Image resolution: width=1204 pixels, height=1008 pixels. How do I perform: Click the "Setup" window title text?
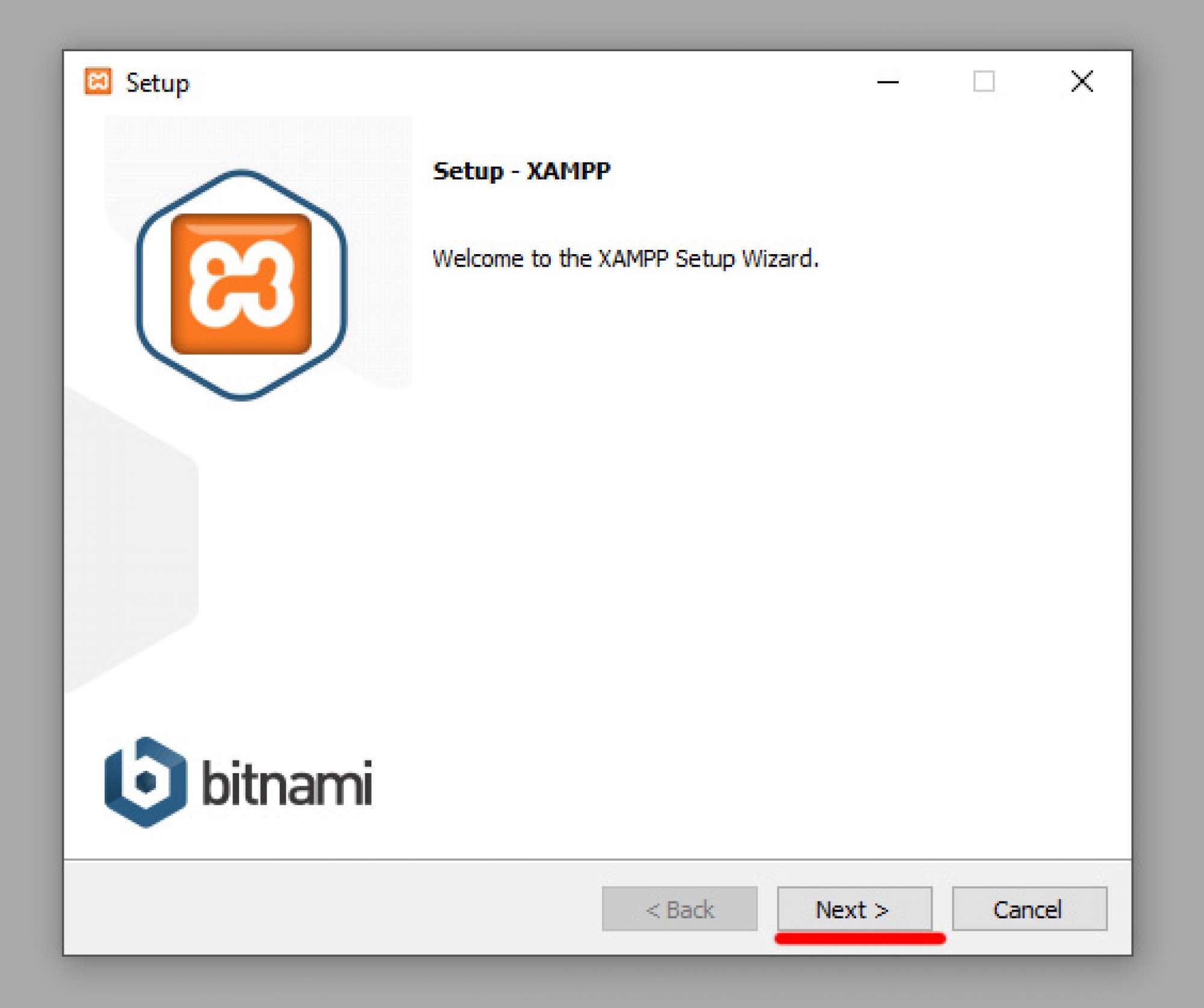pos(157,83)
